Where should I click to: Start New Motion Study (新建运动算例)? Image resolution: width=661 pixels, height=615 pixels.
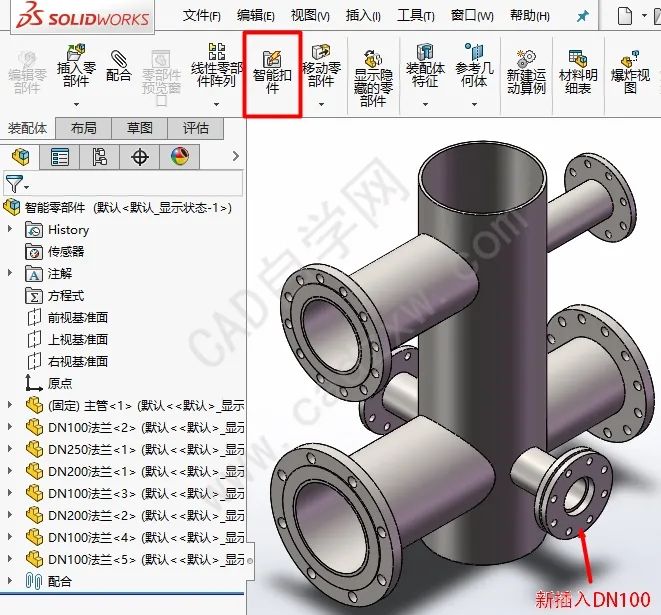pos(526,73)
